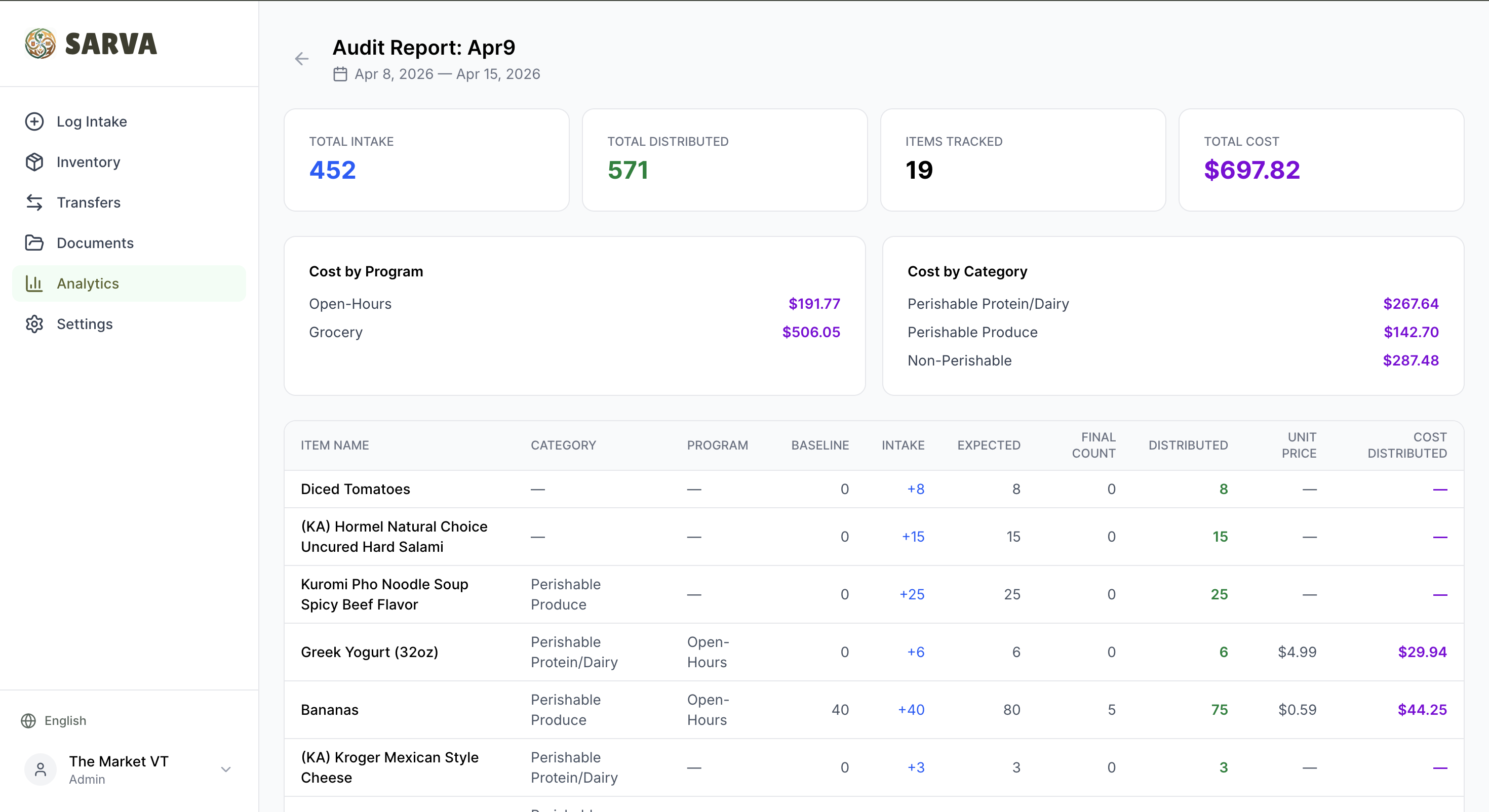The width and height of the screenshot is (1489, 812).
Task: Select the Bananas row item name
Action: 330,710
